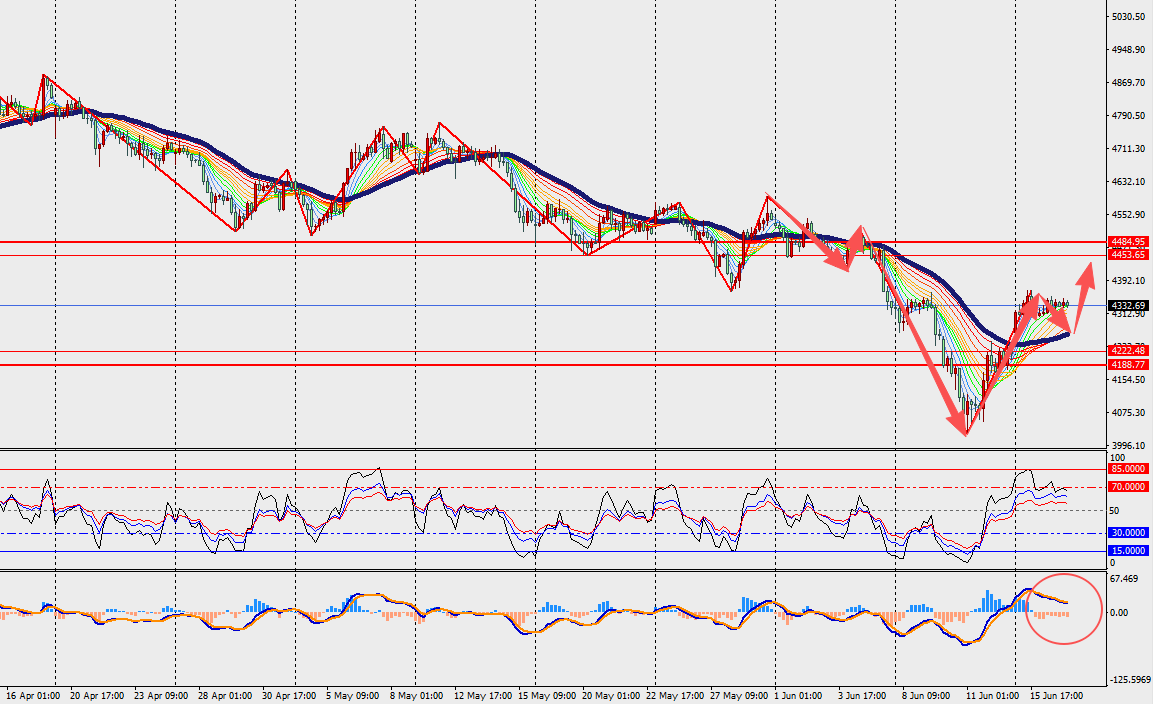Click the 5030.50 price axis value
Viewport: 1154px width, 704px height.
point(1129,16)
